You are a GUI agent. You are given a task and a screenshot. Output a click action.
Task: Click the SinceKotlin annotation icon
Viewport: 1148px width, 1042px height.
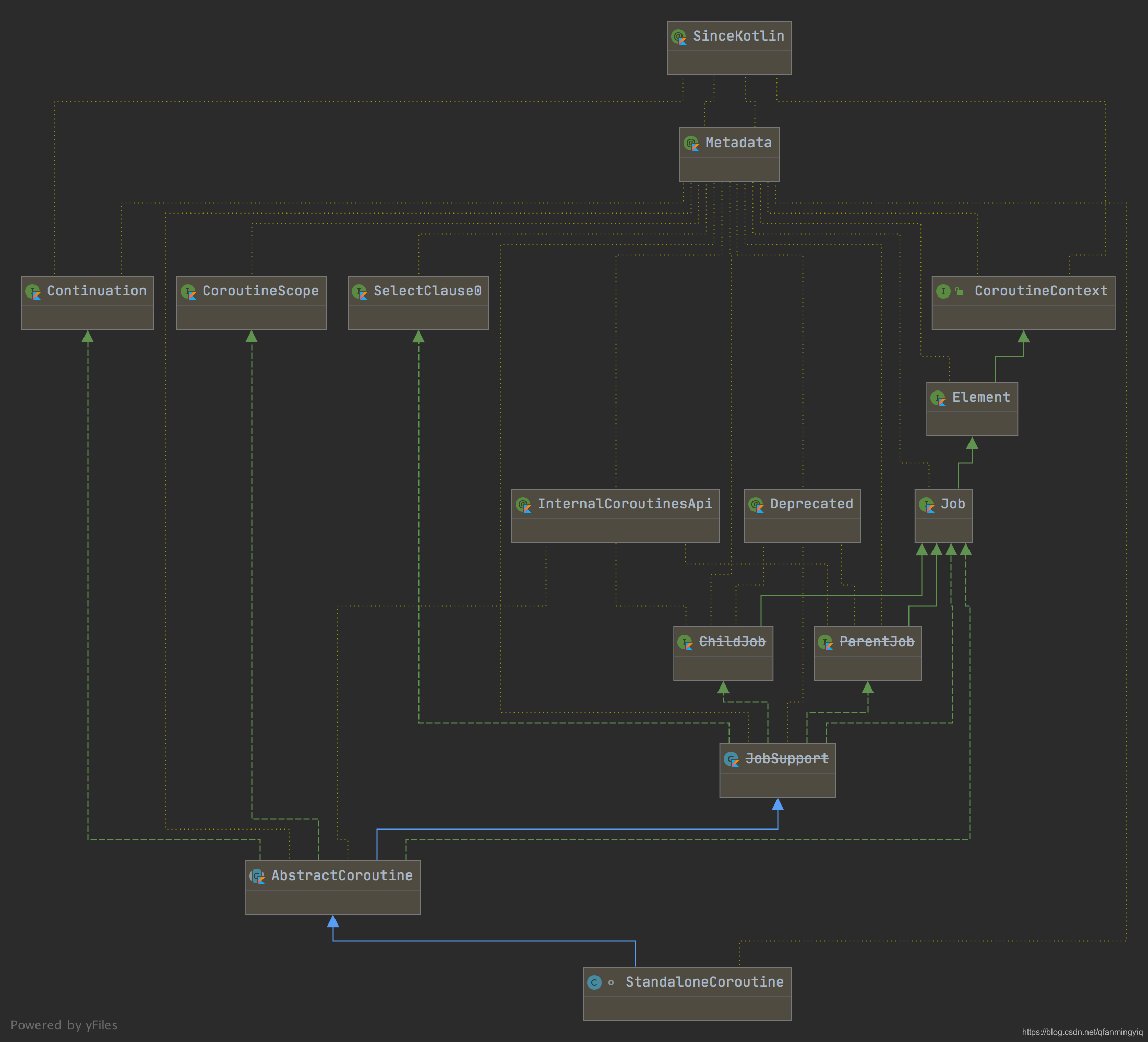[679, 37]
